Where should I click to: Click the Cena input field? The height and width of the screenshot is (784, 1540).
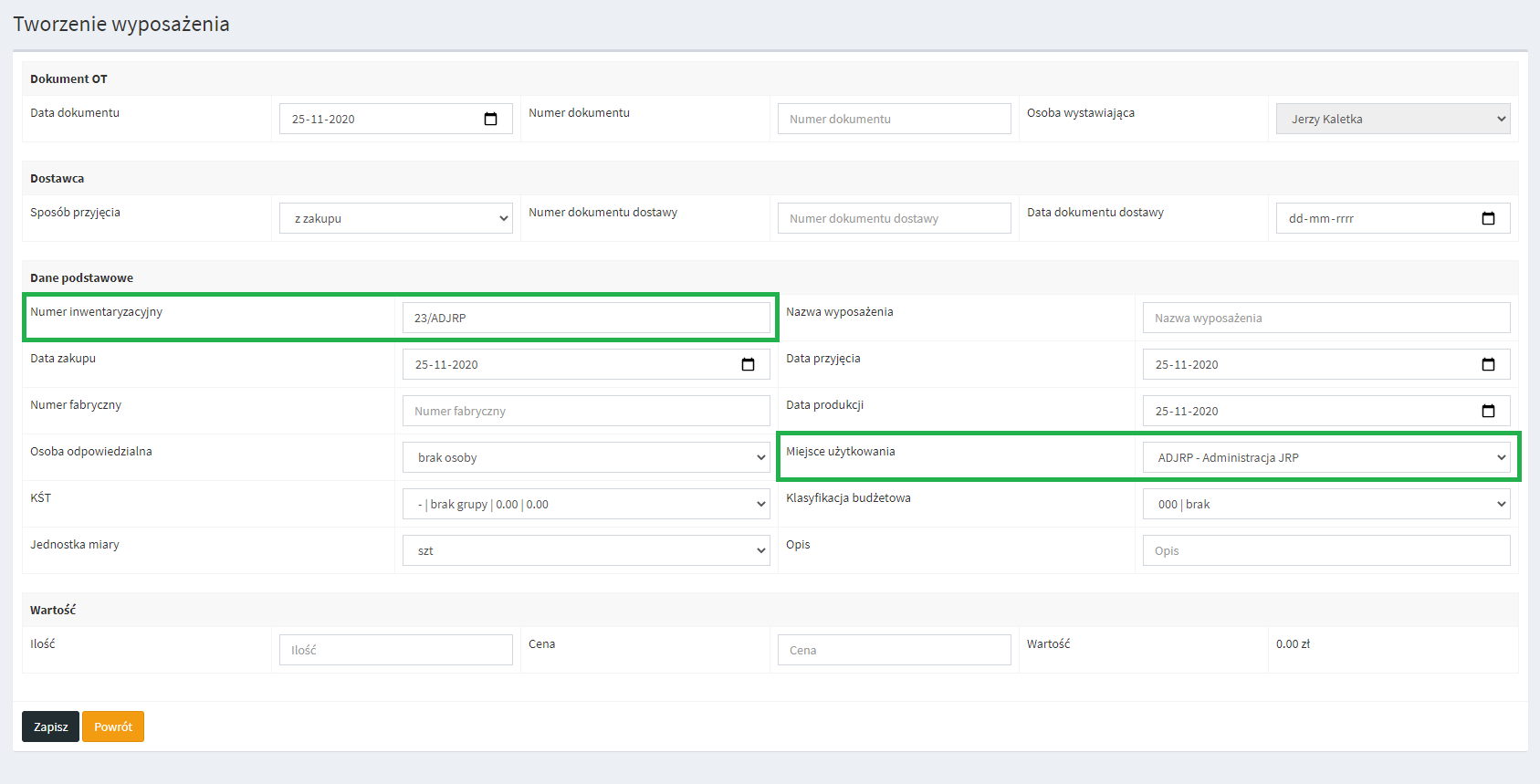click(x=894, y=651)
